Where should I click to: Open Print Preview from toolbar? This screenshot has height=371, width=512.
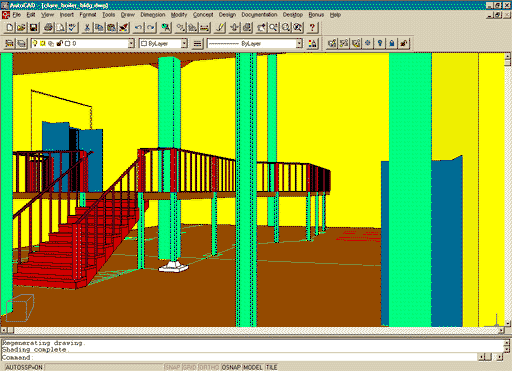click(61, 27)
